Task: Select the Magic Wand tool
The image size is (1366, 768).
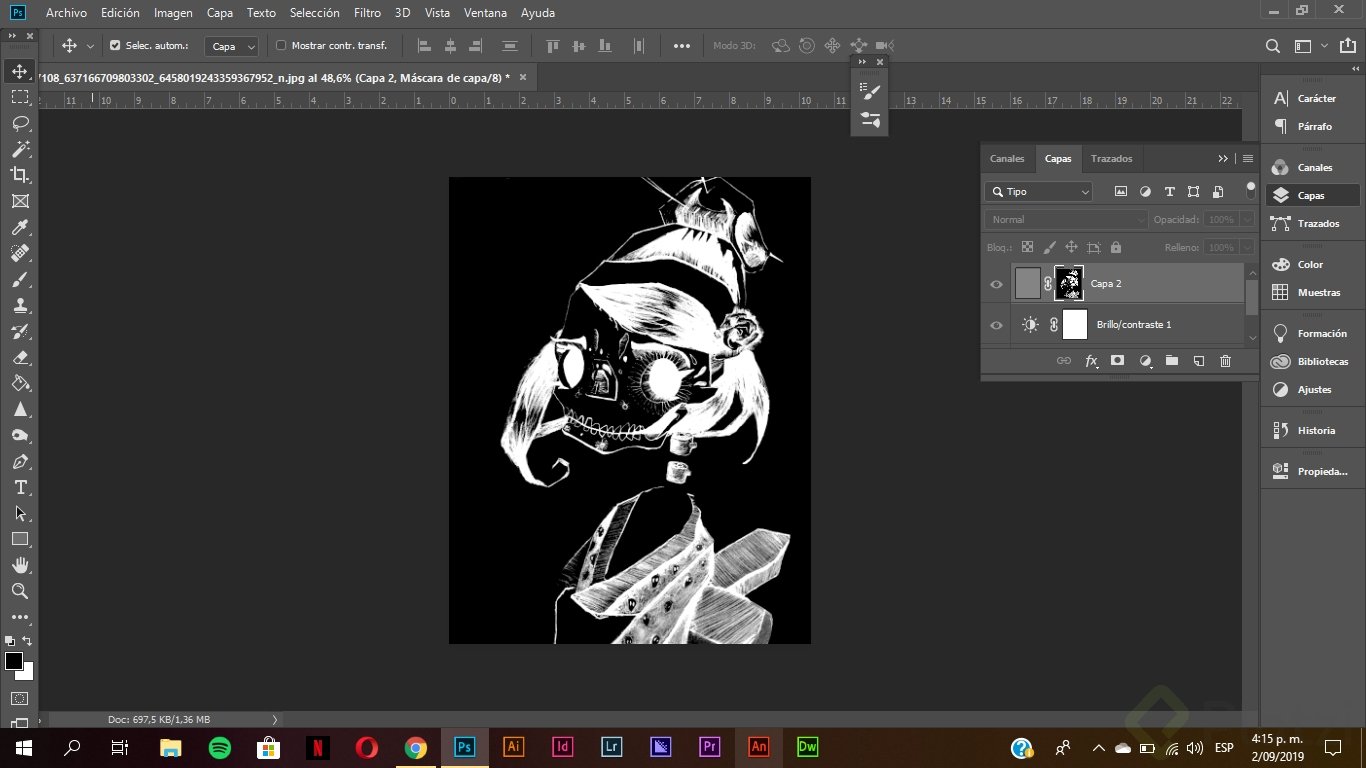Action: coord(19,149)
